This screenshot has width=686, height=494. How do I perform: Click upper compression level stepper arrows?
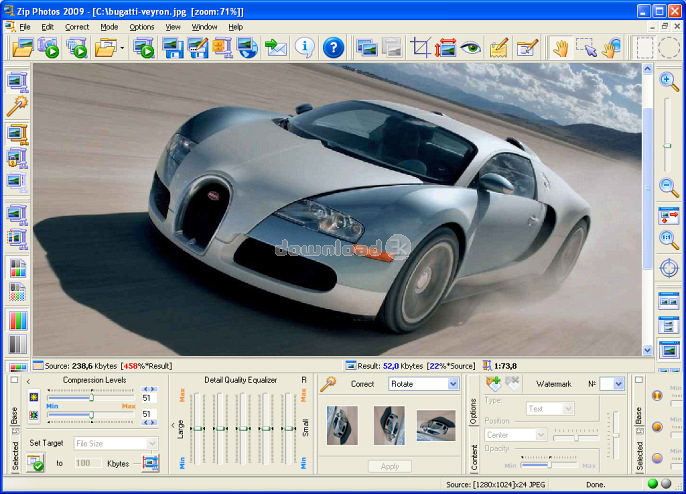coord(149,389)
